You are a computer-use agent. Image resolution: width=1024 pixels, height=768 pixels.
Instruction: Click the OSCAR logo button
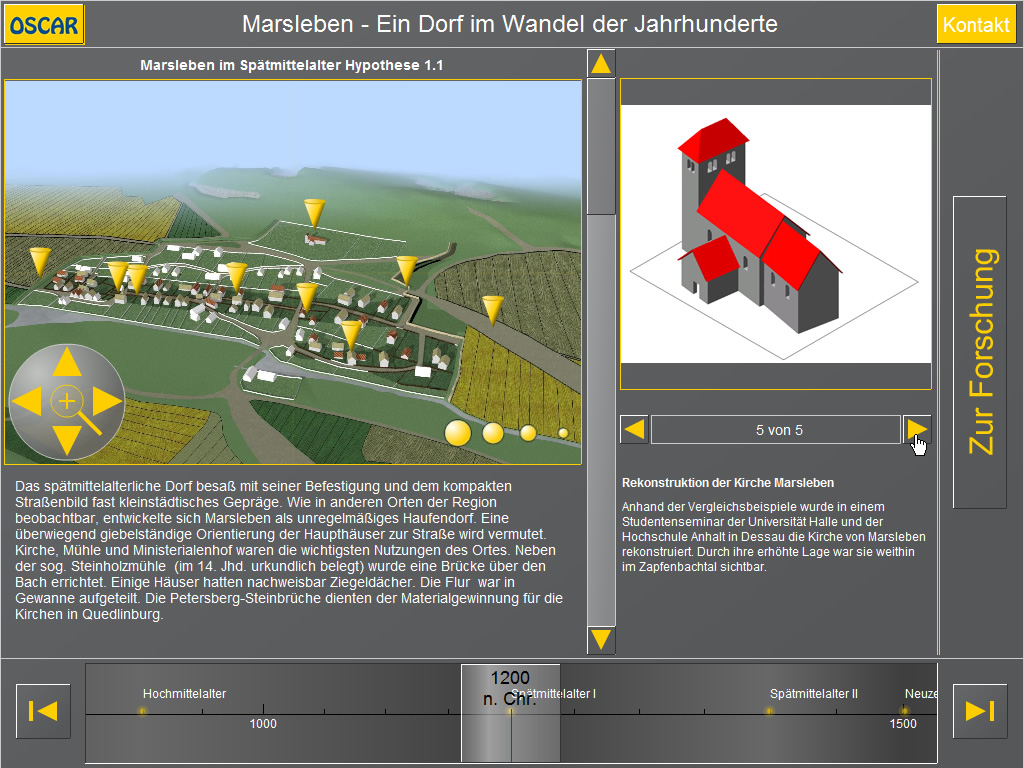[x=44, y=25]
